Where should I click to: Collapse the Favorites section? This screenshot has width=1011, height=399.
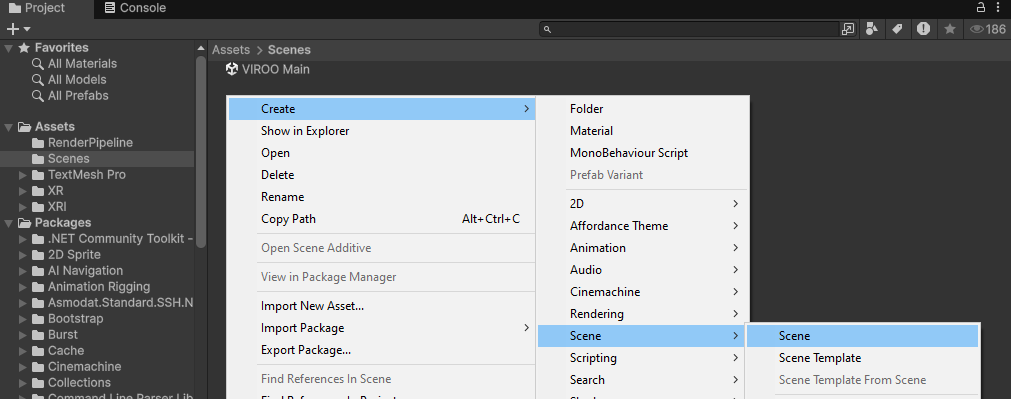tap(8, 48)
